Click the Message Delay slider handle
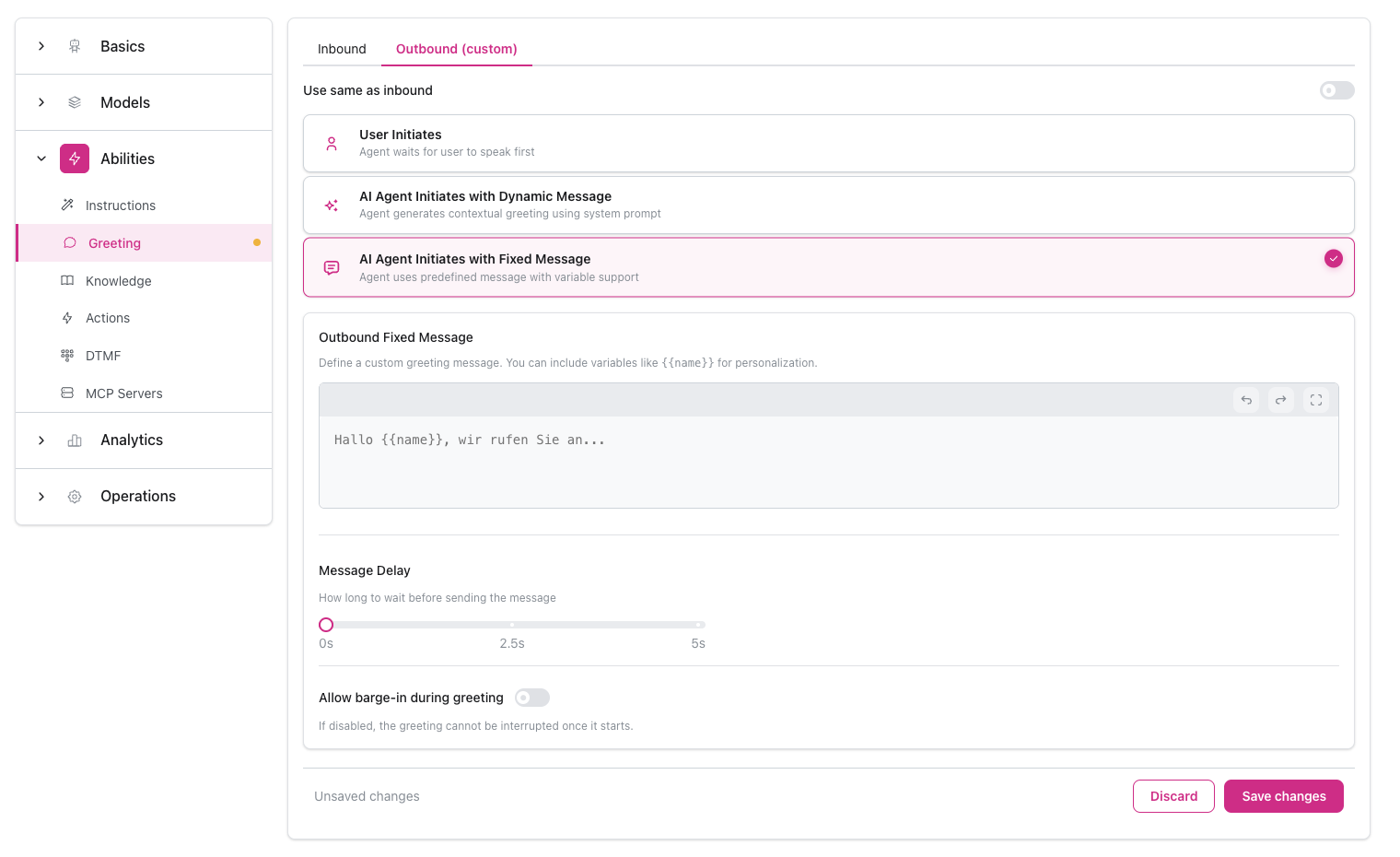1400x857 pixels. tap(326, 624)
